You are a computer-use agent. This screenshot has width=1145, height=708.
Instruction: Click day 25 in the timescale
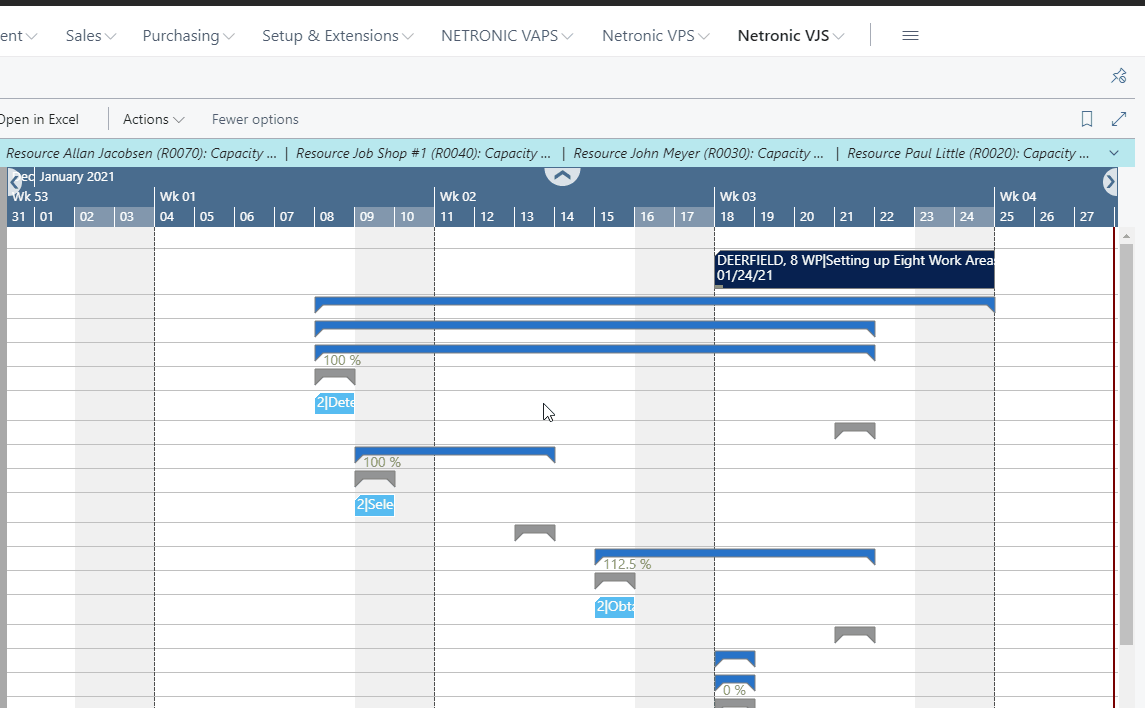tap(1014, 217)
